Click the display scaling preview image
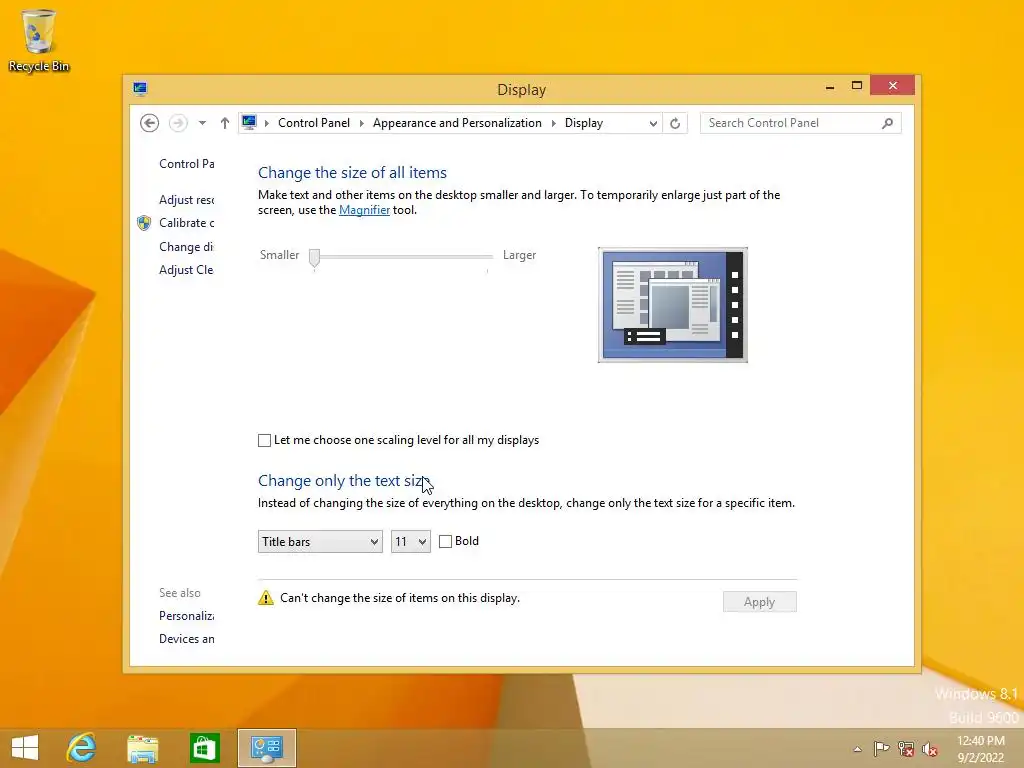Viewport: 1024px width, 768px height. [x=673, y=305]
